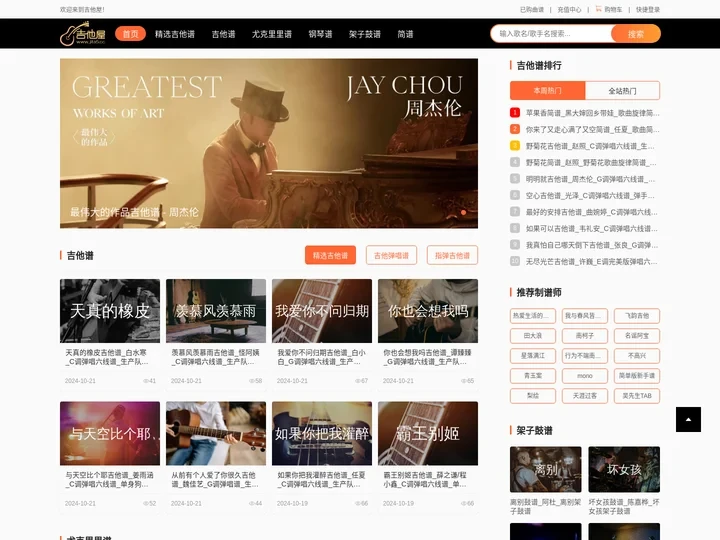Select transcriber tag 田大浪
The width and height of the screenshot is (720, 540).
point(533,336)
